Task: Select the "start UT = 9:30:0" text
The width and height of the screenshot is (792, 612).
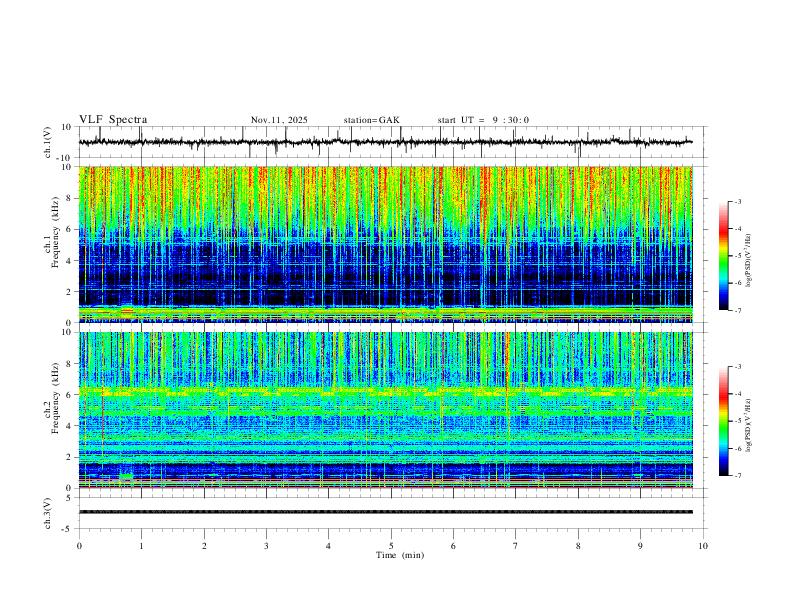Action: [x=483, y=120]
